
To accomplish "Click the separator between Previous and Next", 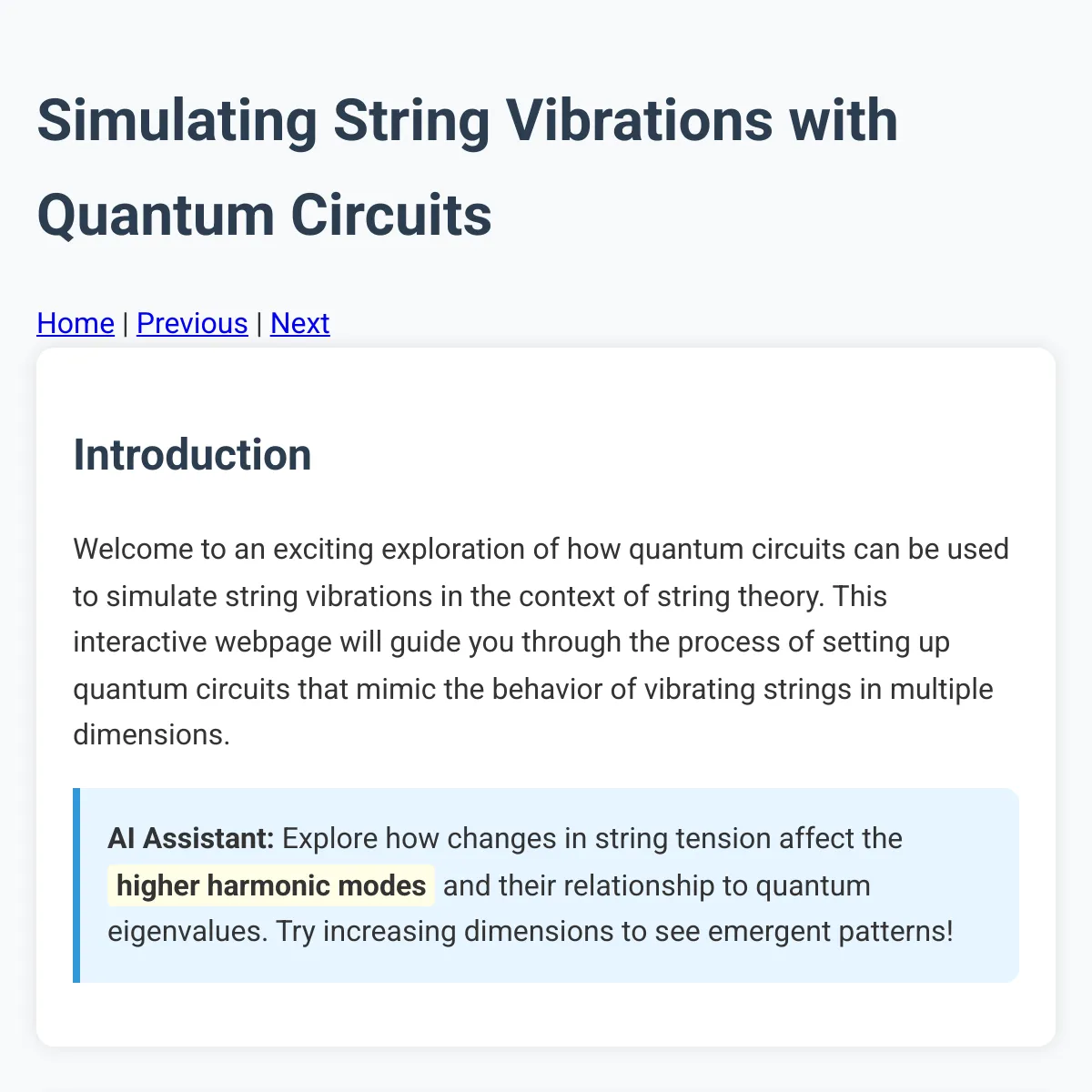I will [259, 323].
